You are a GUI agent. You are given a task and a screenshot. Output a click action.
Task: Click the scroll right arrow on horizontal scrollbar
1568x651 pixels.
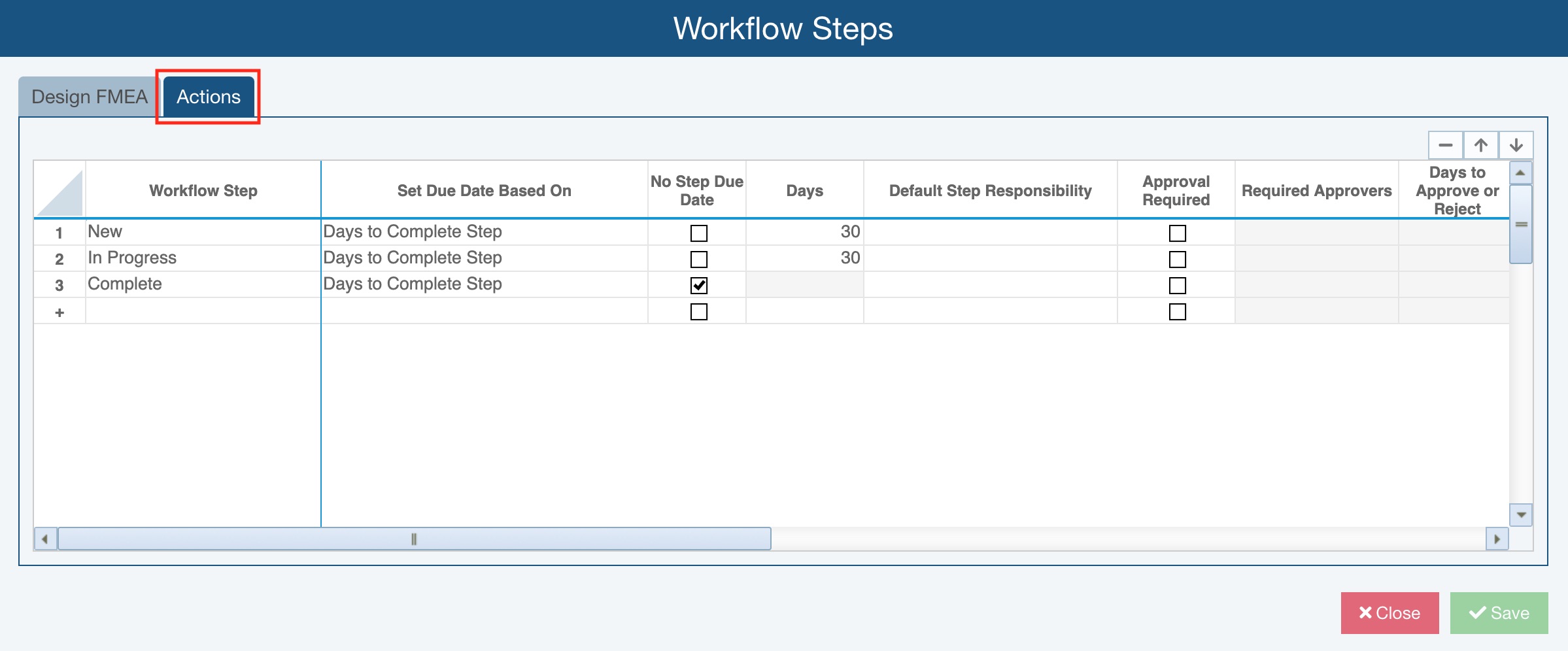(1497, 539)
